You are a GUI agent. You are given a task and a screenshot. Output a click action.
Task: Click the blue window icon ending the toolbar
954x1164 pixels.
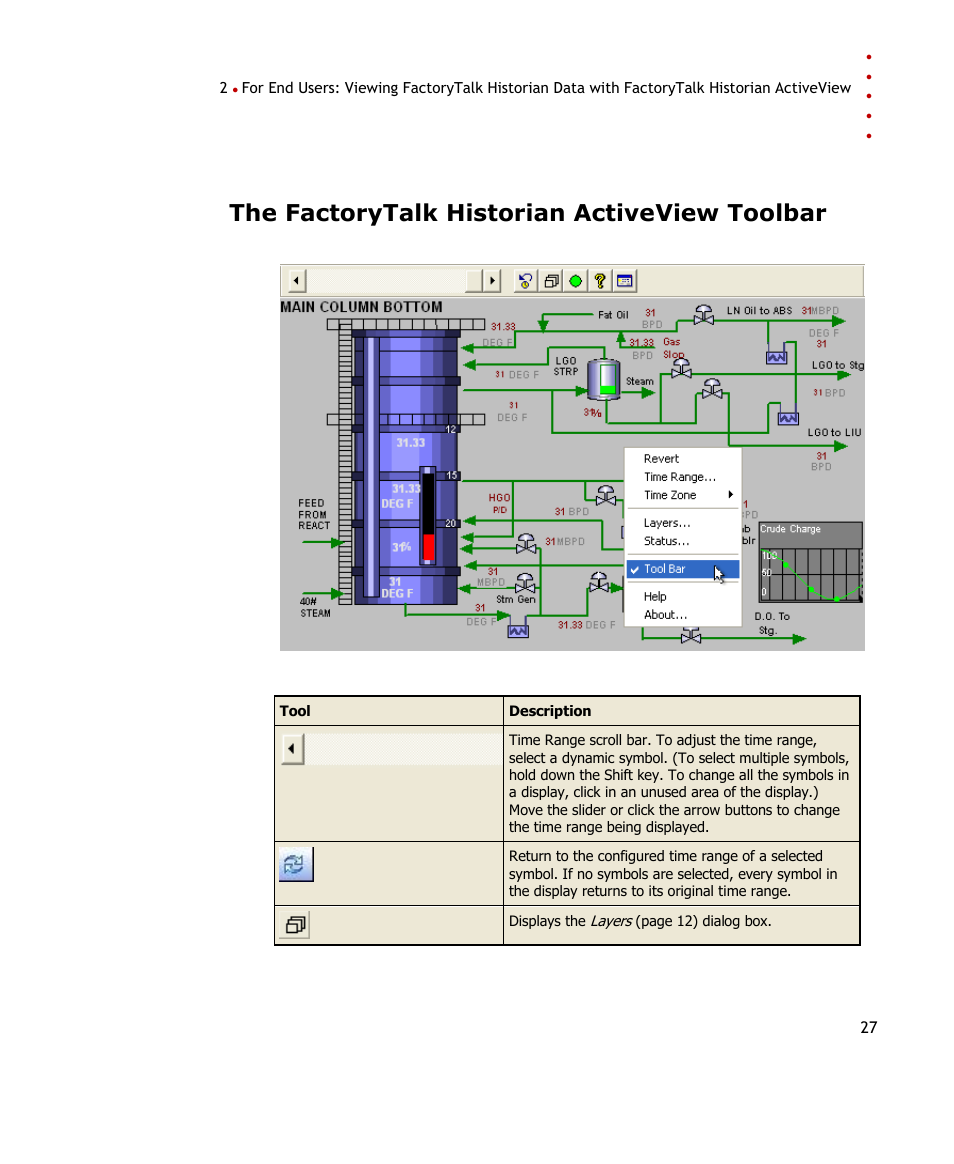[625, 281]
